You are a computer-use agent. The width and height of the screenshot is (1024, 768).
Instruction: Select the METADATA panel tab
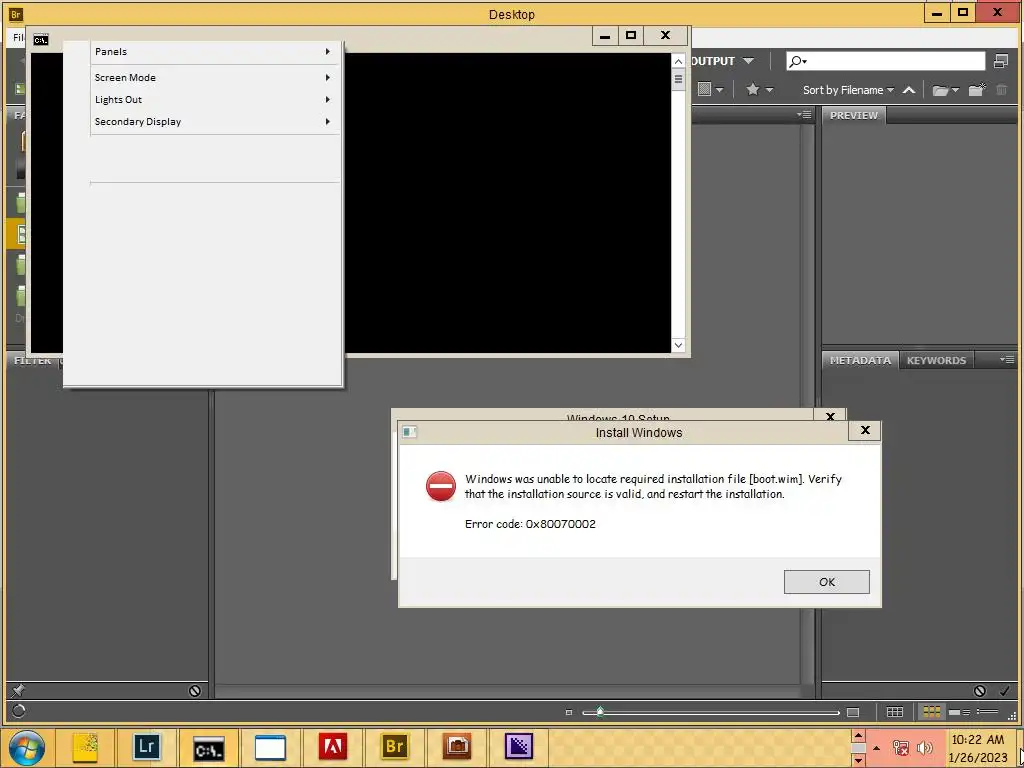point(860,360)
